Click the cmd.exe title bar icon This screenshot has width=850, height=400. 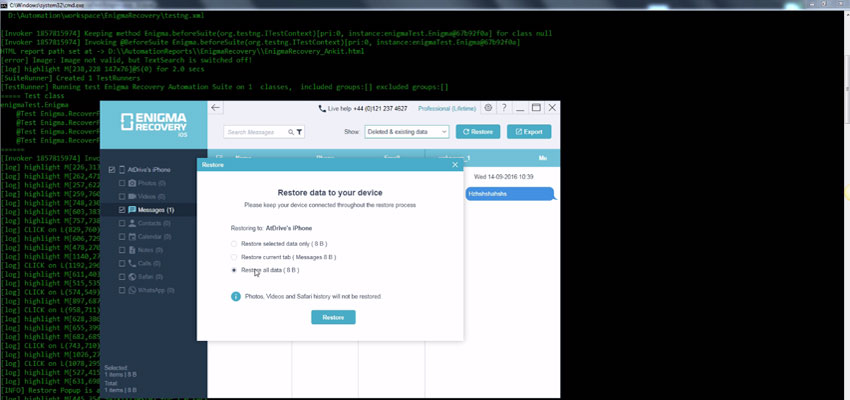tap(4, 4)
